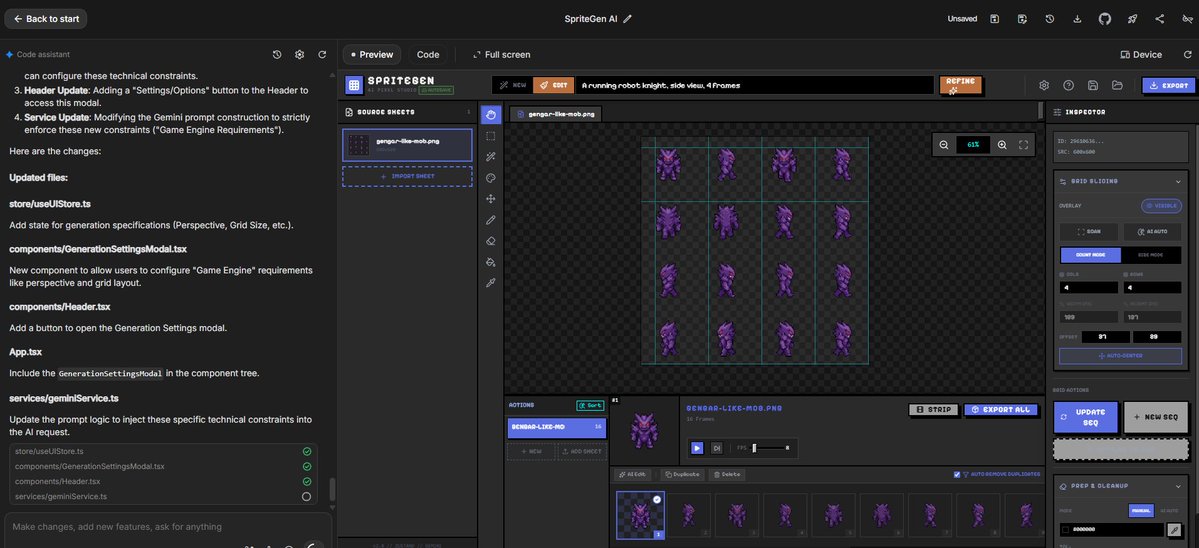This screenshot has width=1199, height=548.
Task: Click the Auto-Center button
Action: coord(1120,356)
